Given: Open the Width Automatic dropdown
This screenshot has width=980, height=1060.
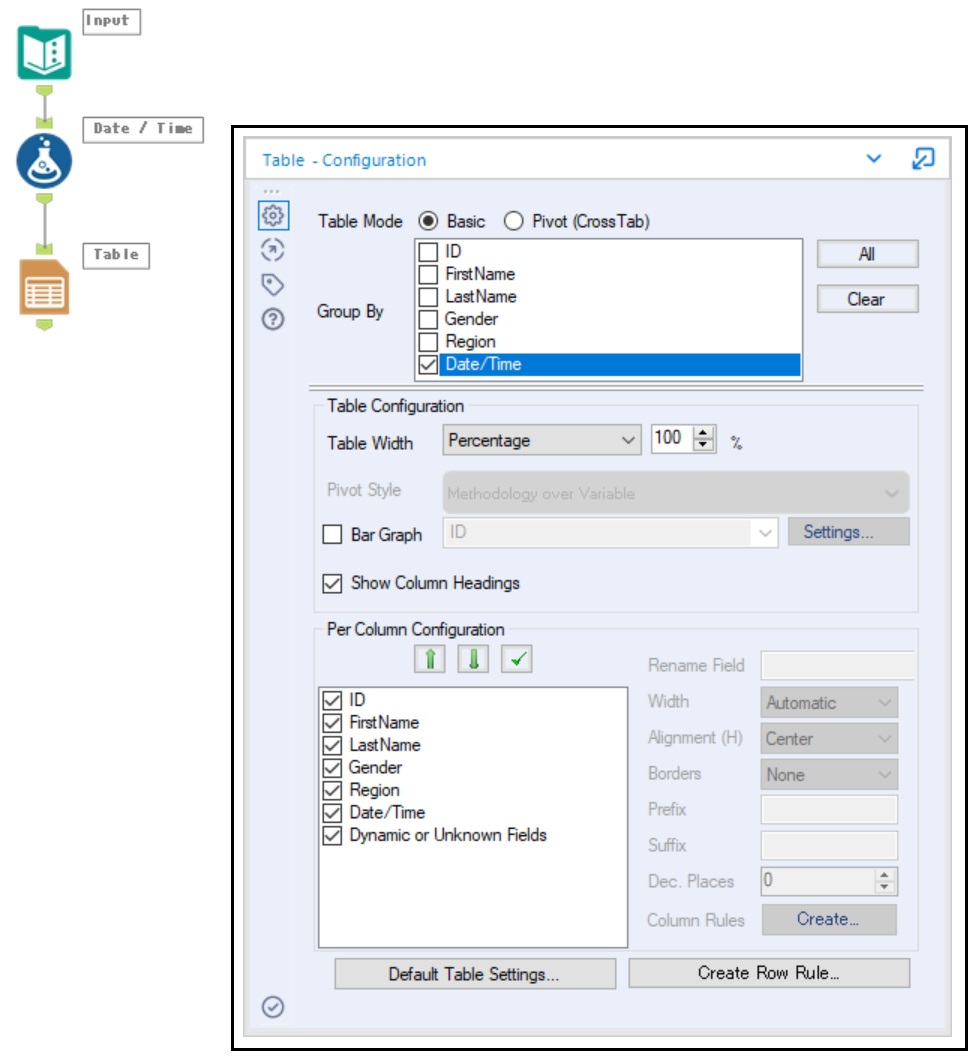Looking at the screenshot, I should (829, 703).
